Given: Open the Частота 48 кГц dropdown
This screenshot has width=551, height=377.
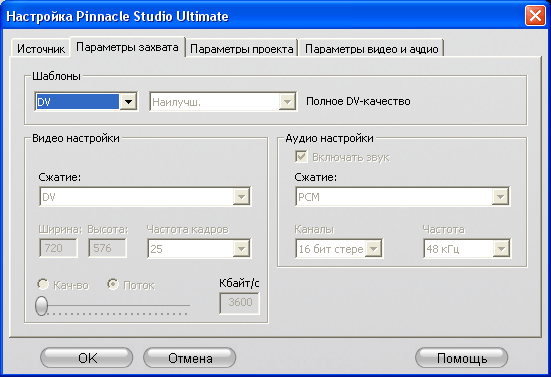Looking at the screenshot, I should coord(467,249).
